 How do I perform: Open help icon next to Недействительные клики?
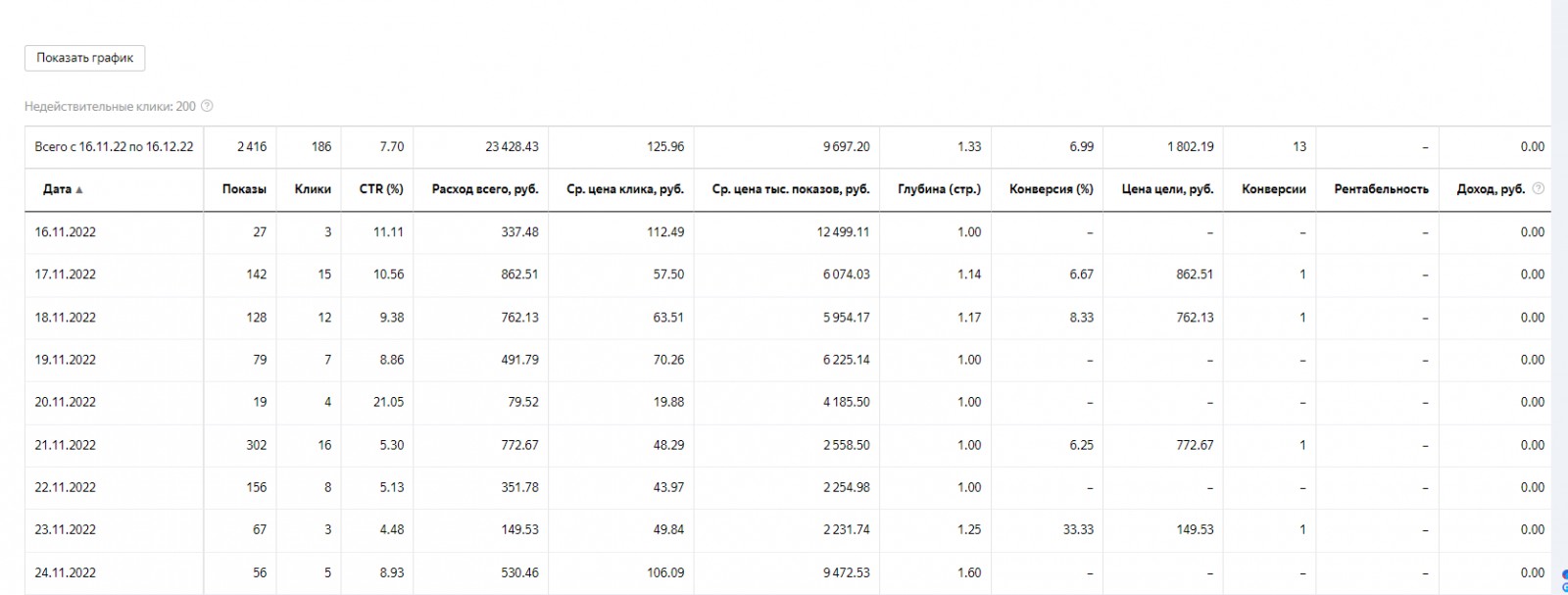207,107
